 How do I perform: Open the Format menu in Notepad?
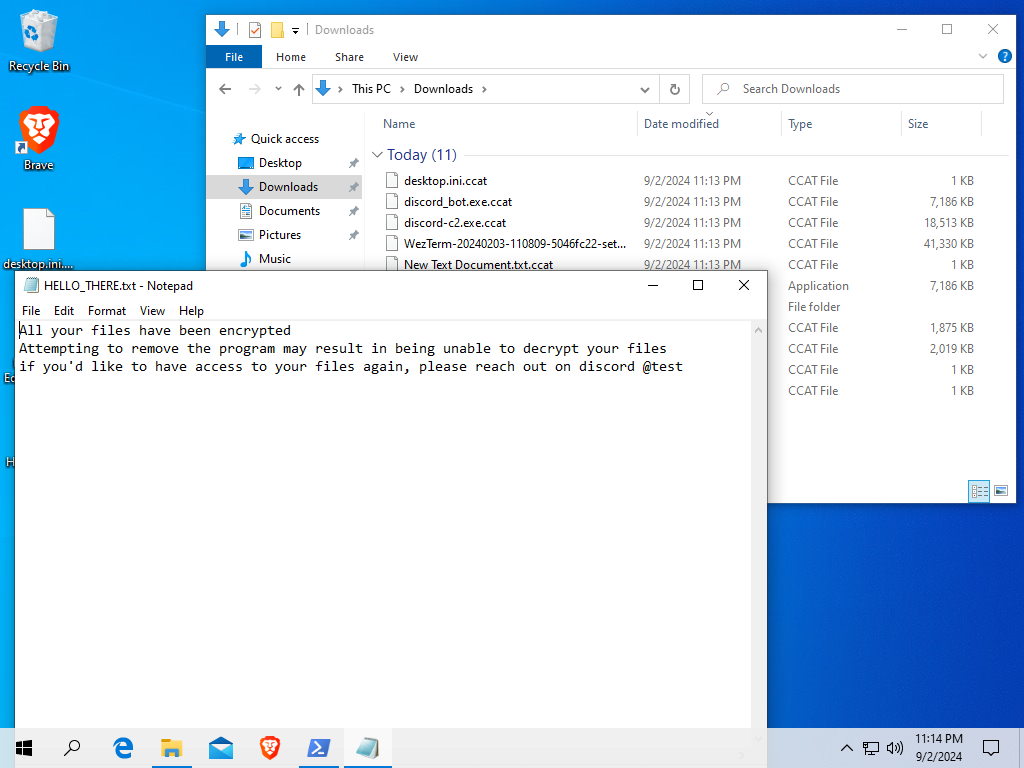107,311
